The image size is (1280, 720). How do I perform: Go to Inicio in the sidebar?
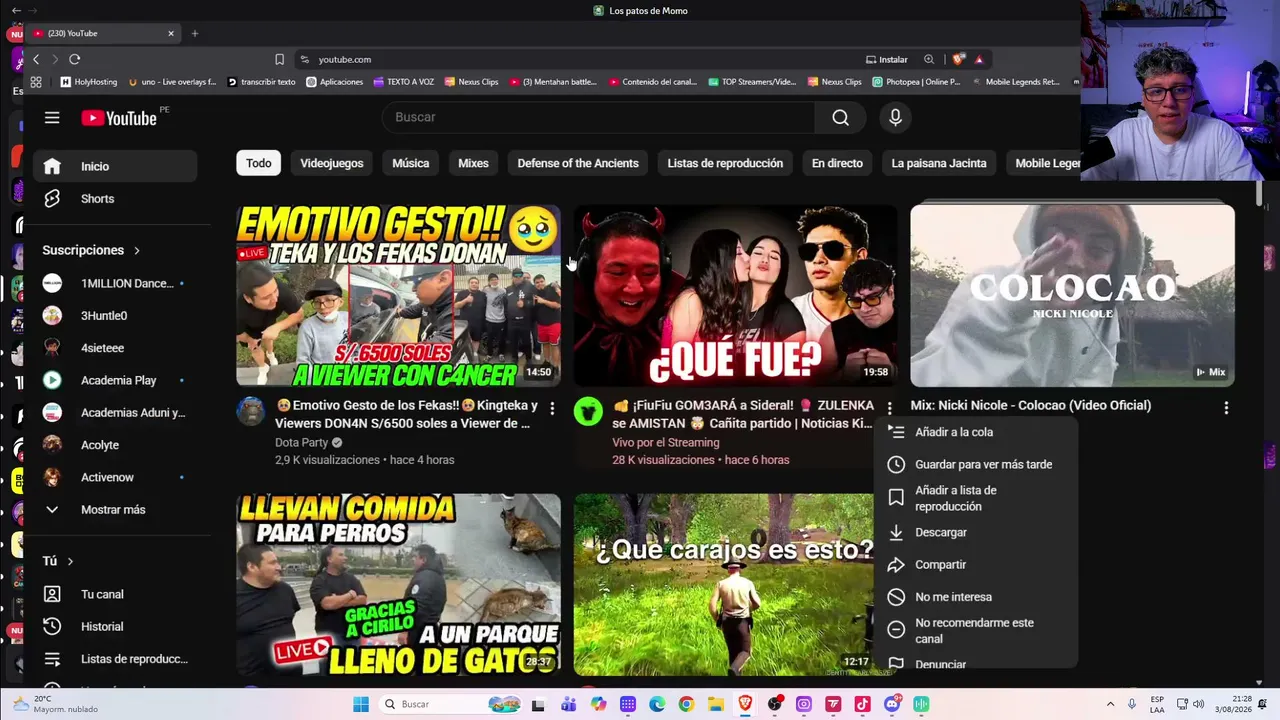pyautogui.click(x=115, y=166)
